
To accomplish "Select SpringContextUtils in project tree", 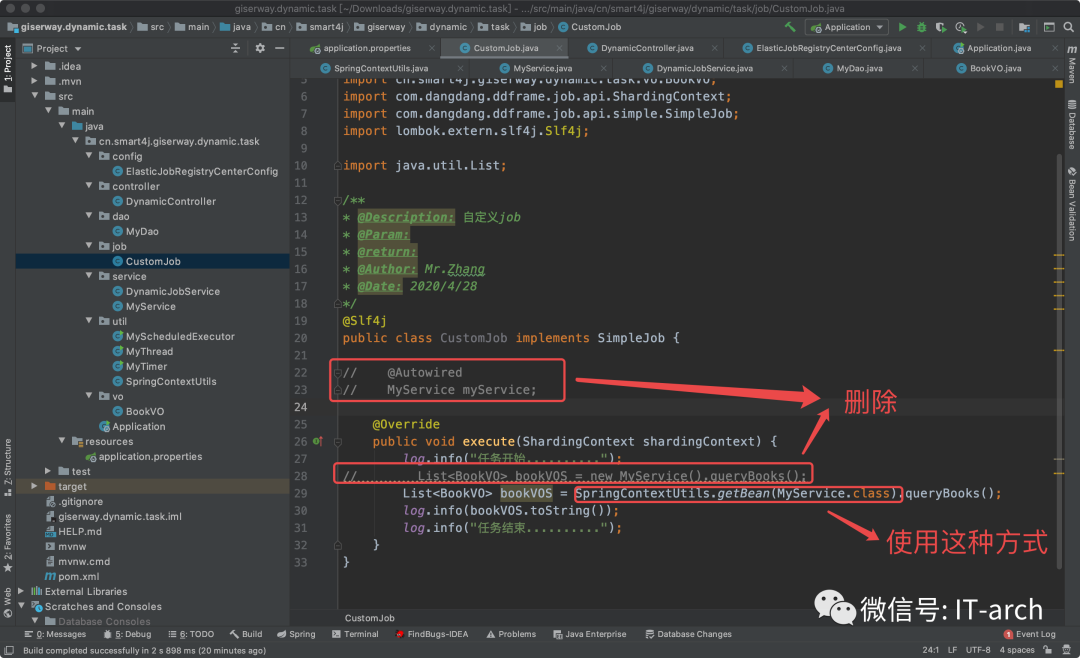I will tap(171, 381).
